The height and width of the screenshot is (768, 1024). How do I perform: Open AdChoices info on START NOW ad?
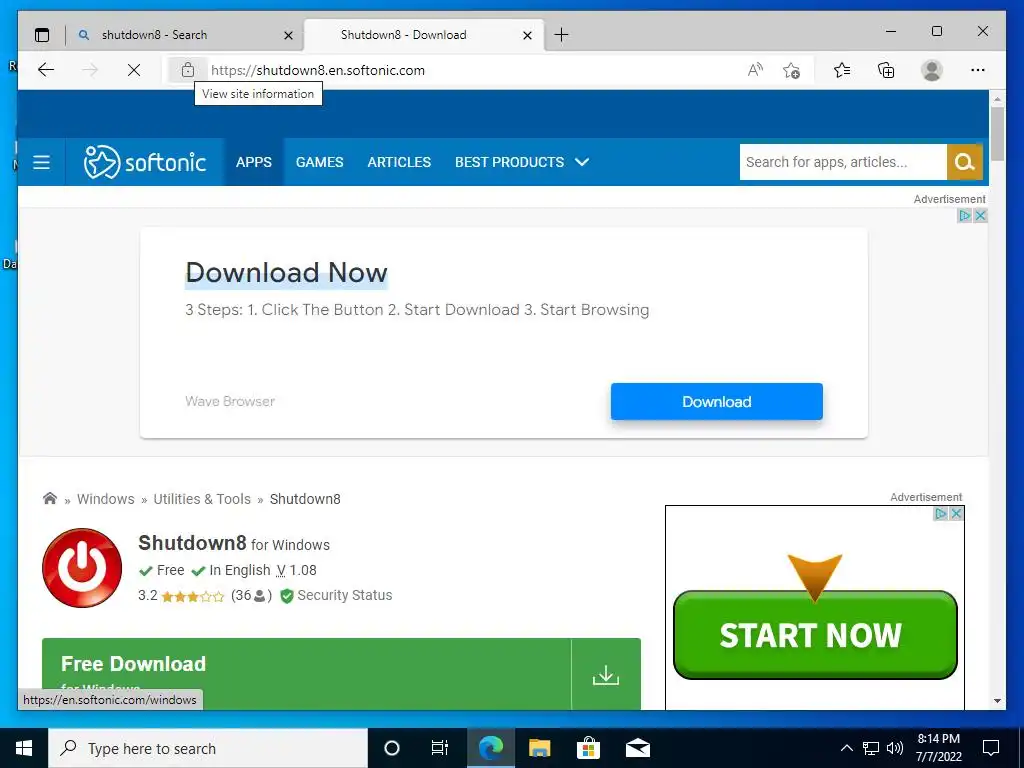[940, 514]
